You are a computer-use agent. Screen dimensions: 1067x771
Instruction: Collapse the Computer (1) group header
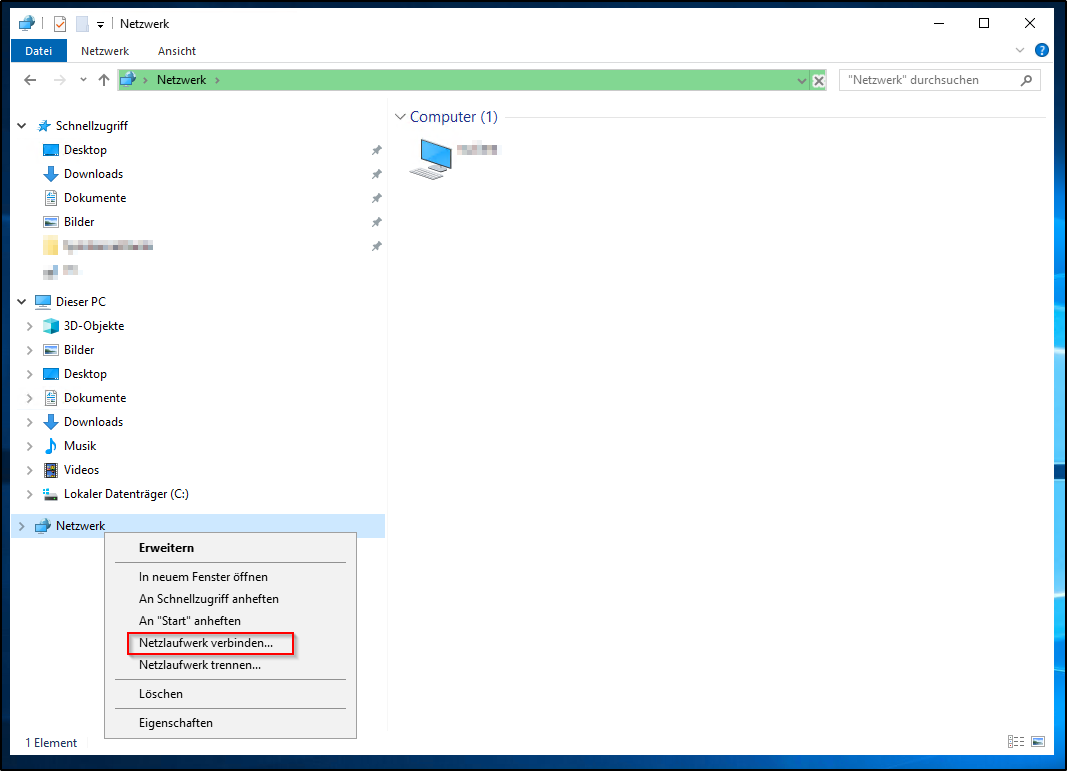coord(401,117)
